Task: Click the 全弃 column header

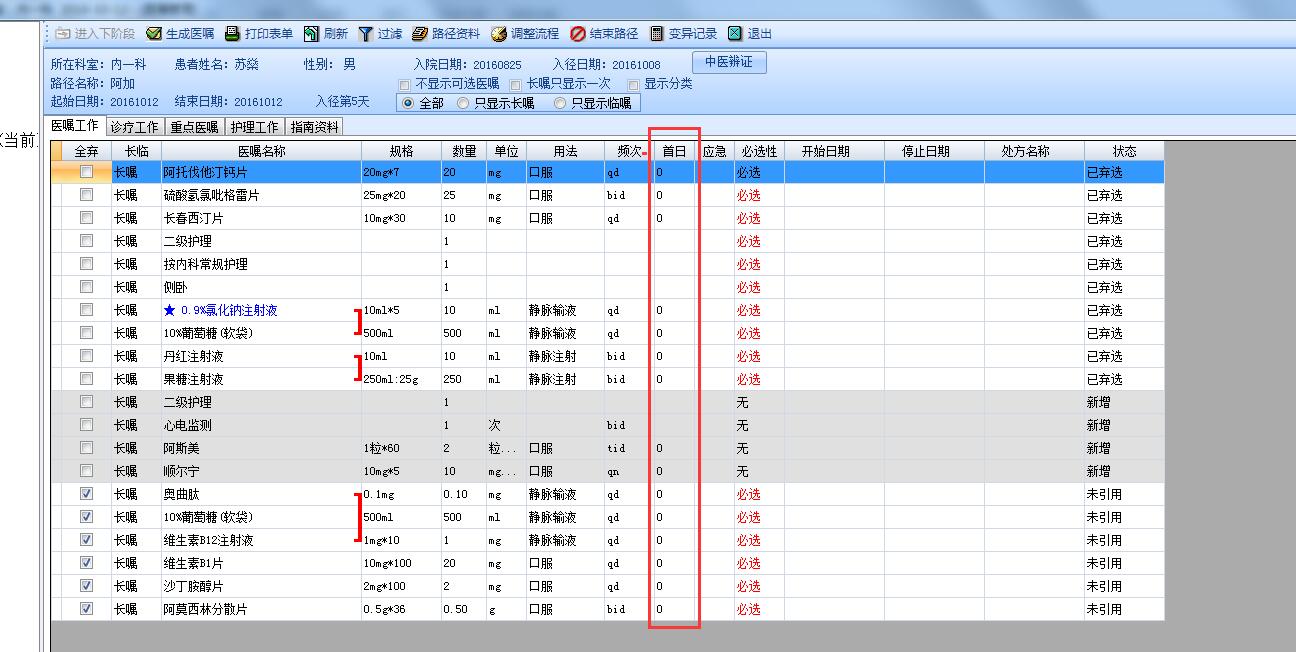Action: [86, 151]
